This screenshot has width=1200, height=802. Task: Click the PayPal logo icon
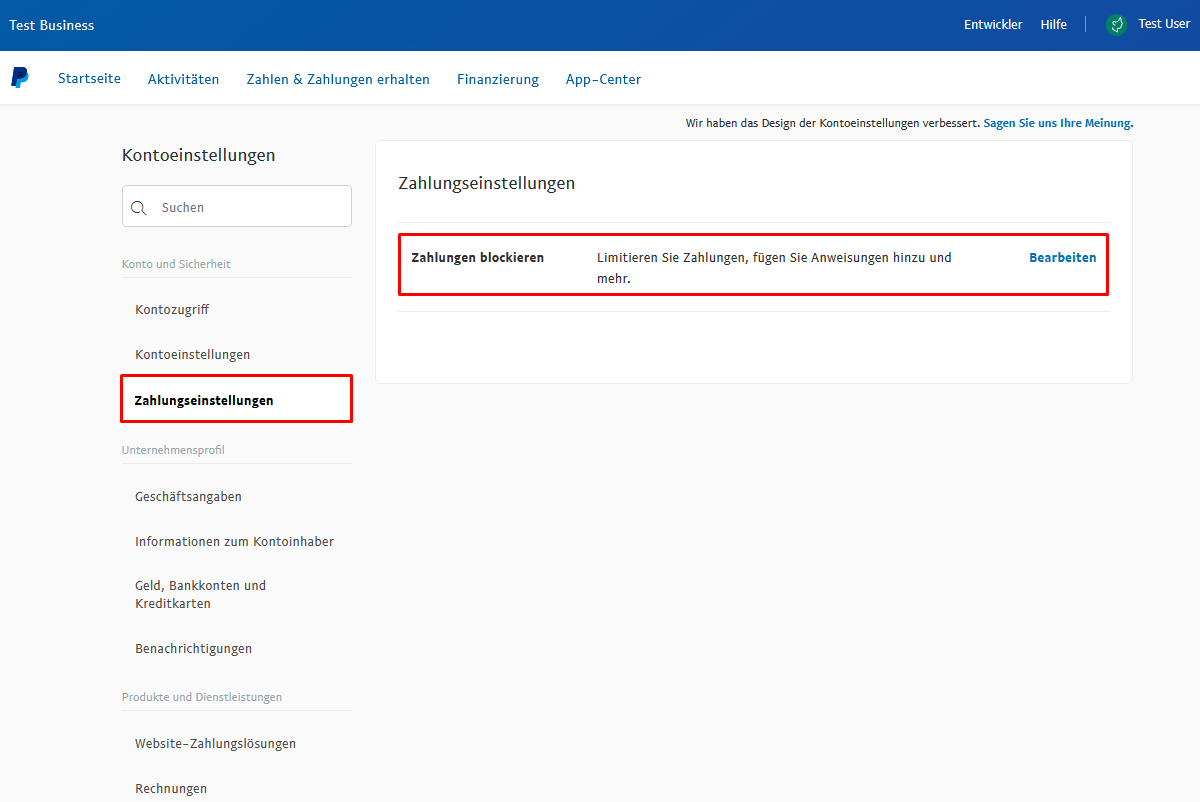coord(20,78)
